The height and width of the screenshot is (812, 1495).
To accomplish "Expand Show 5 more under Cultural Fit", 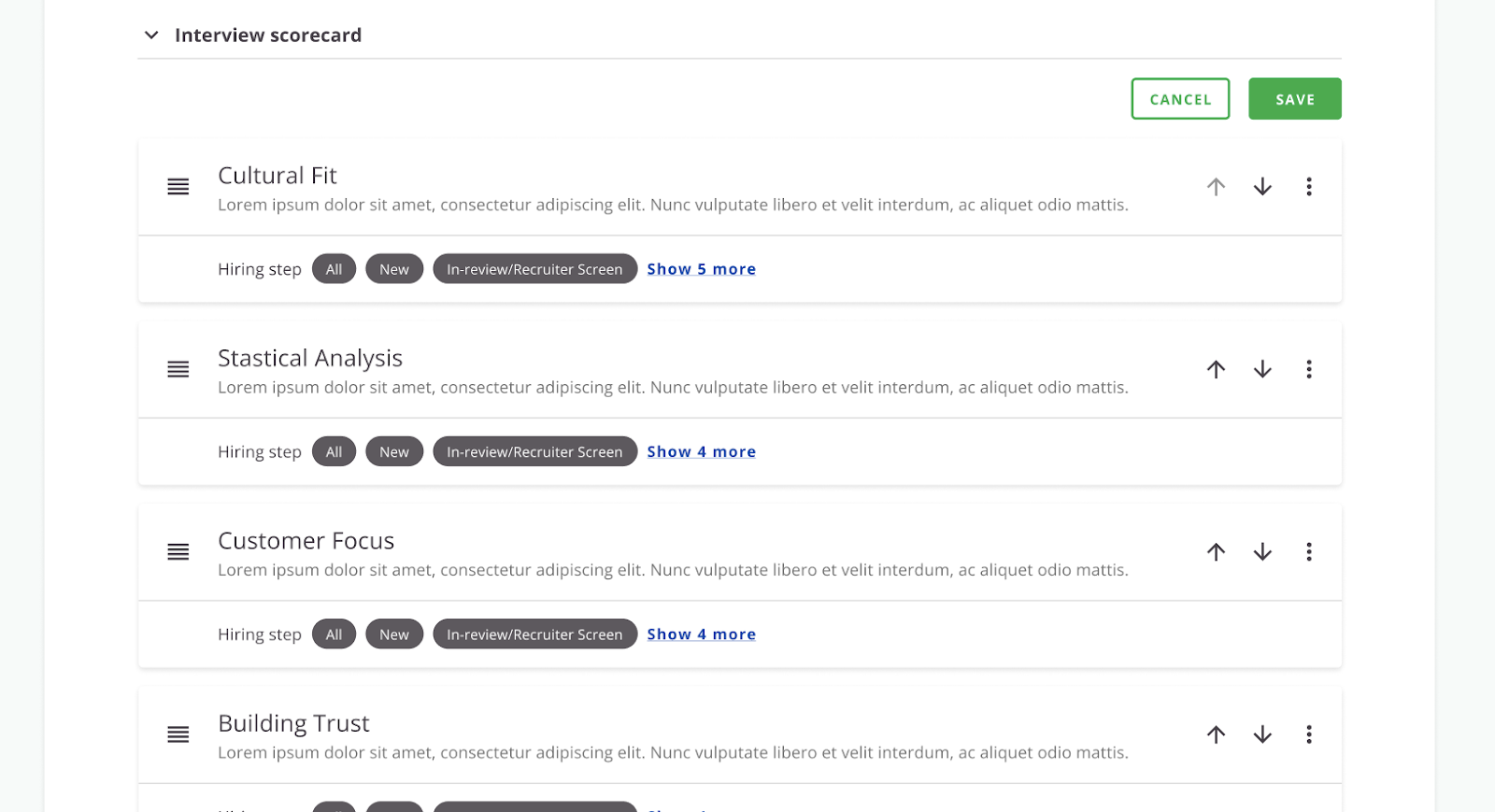I will [x=701, y=269].
